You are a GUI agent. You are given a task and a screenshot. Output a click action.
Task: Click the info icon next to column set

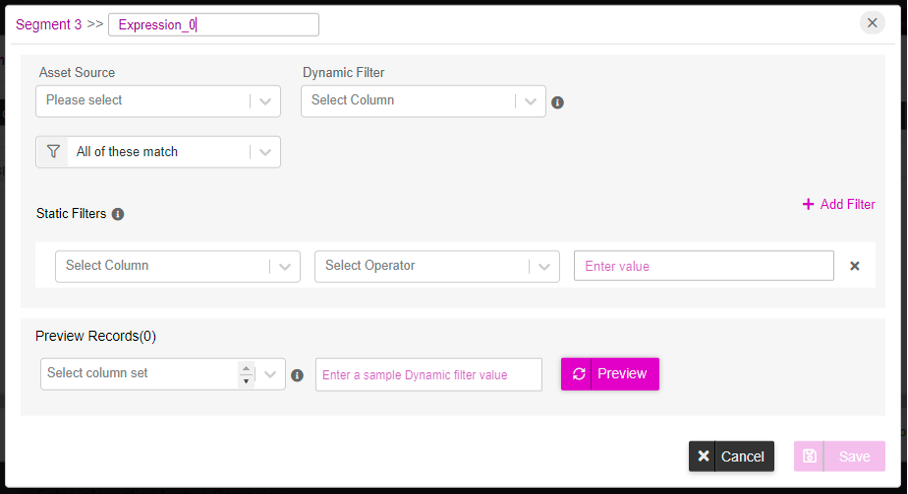pyautogui.click(x=297, y=375)
